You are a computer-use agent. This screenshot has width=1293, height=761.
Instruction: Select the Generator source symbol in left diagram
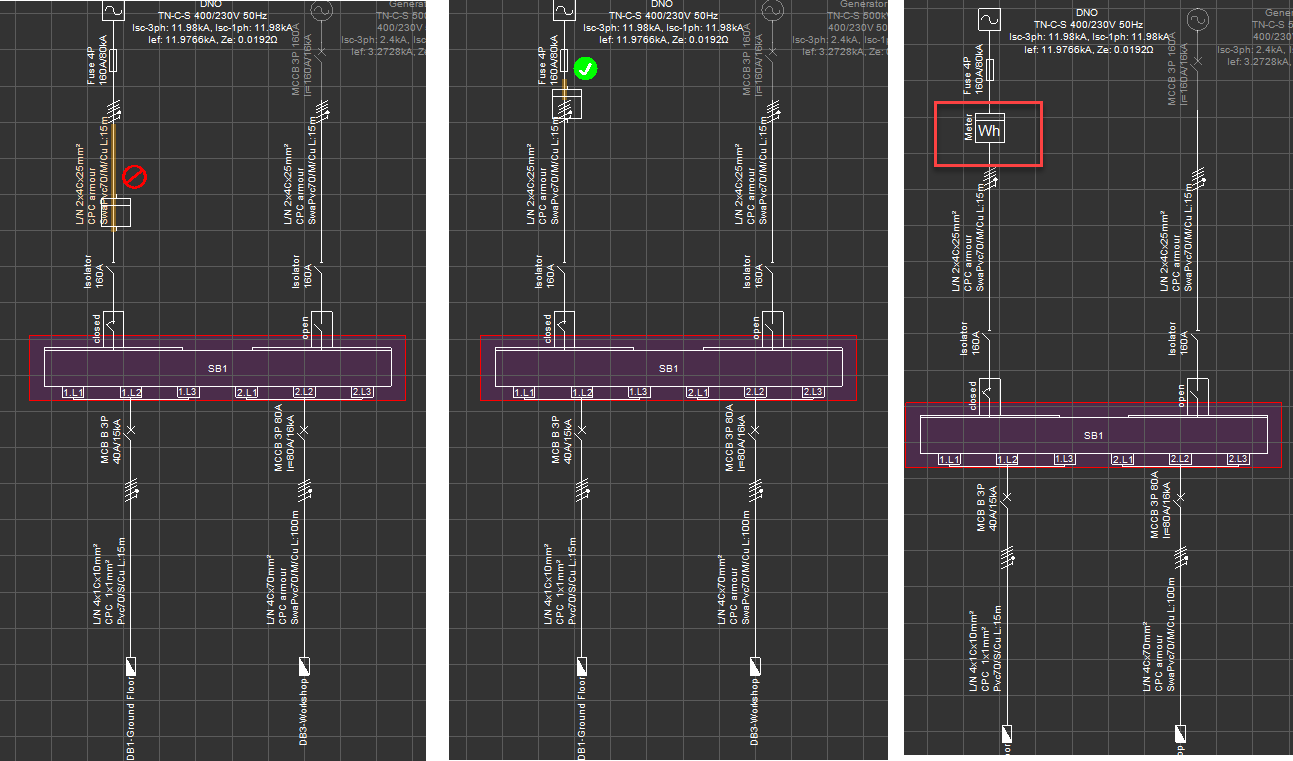[321, 10]
